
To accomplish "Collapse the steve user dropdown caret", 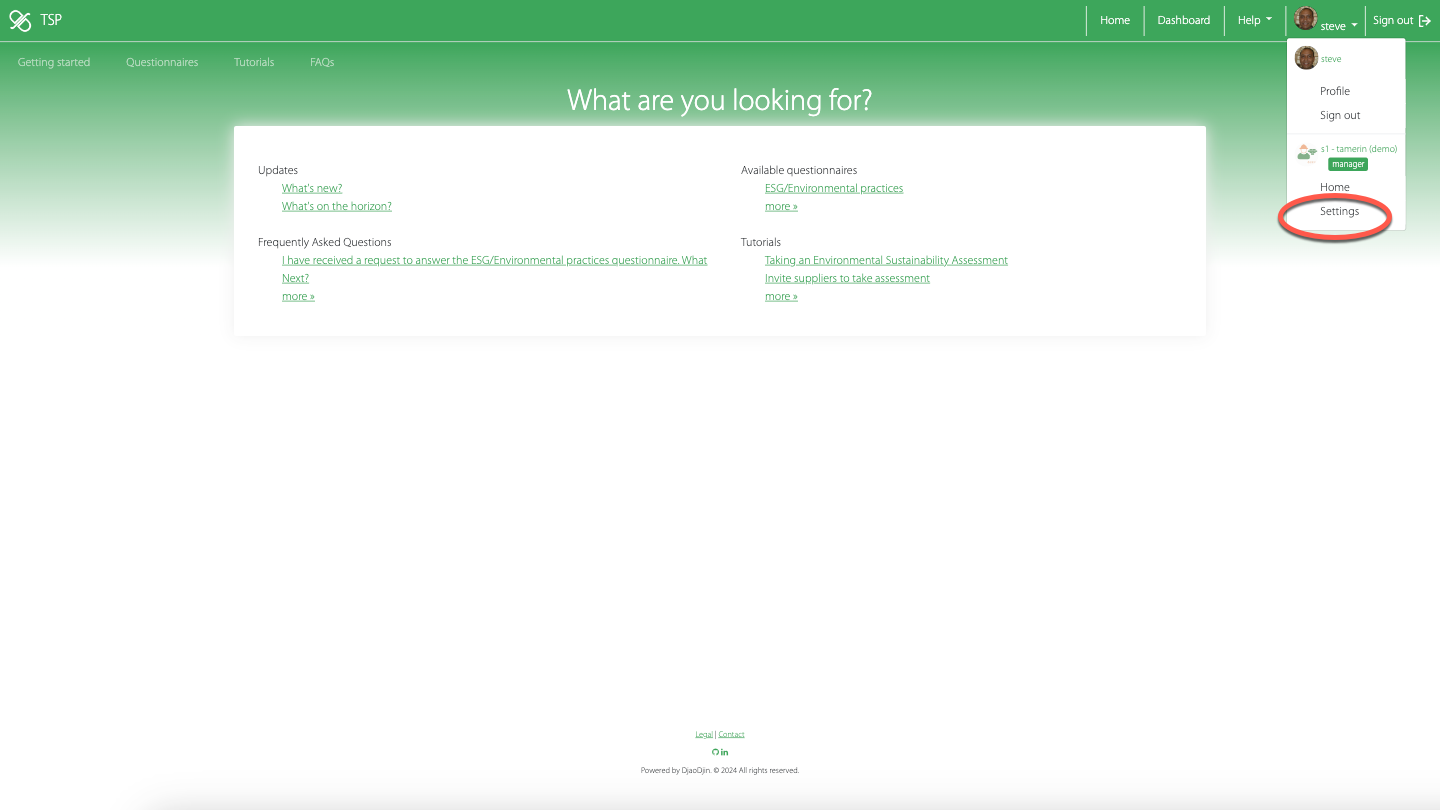I will tap(1354, 26).
